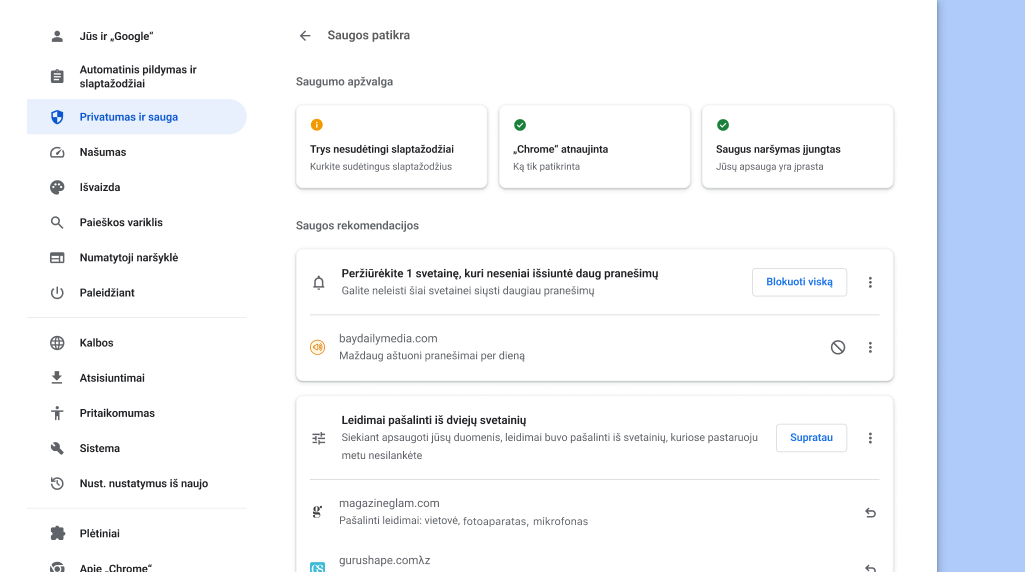Click the puzzle piece icon beside Plėtiniai
Viewport: 1025px width, 572px height.
tap(57, 533)
